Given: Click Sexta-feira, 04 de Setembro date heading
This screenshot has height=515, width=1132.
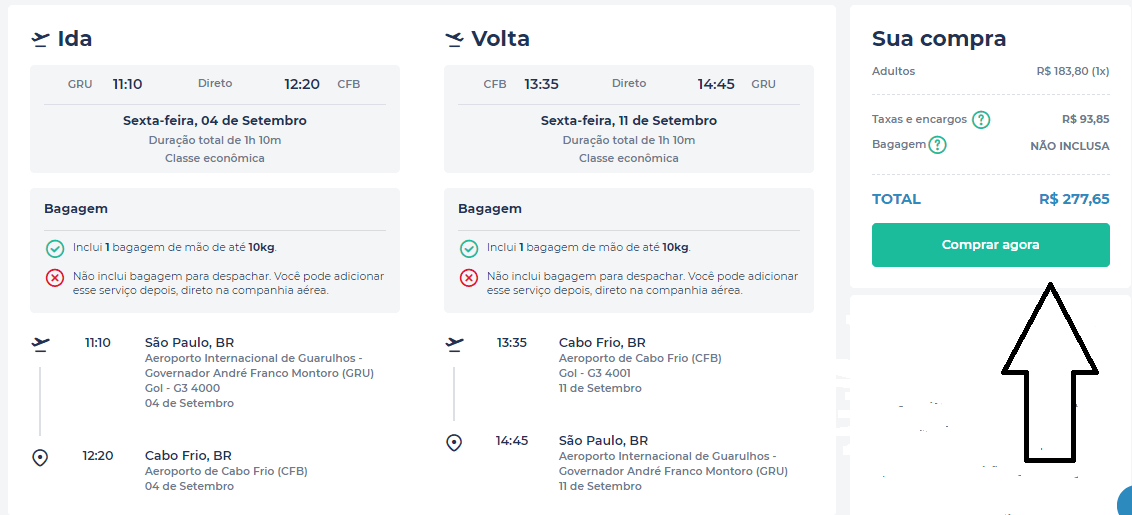Looking at the screenshot, I should tap(214, 121).
